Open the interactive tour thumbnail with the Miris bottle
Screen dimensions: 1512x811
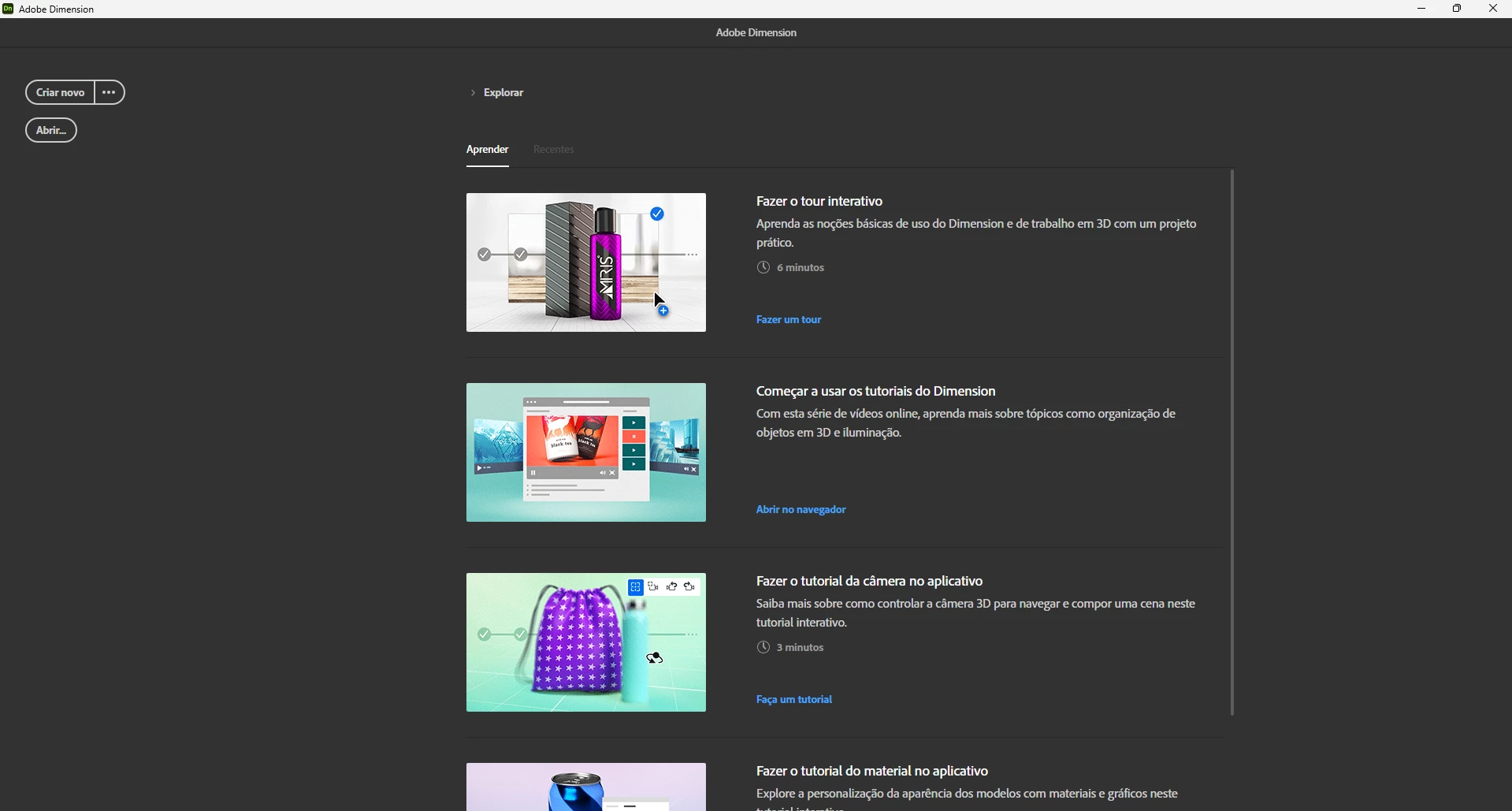(586, 262)
